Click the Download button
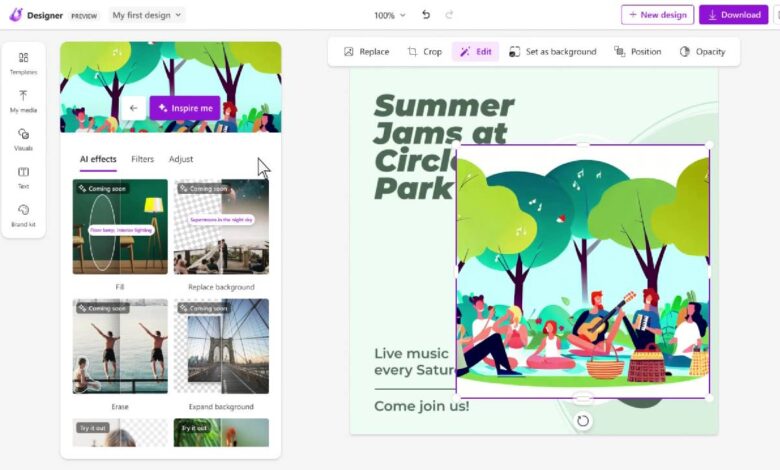780x470 pixels. [x=733, y=15]
